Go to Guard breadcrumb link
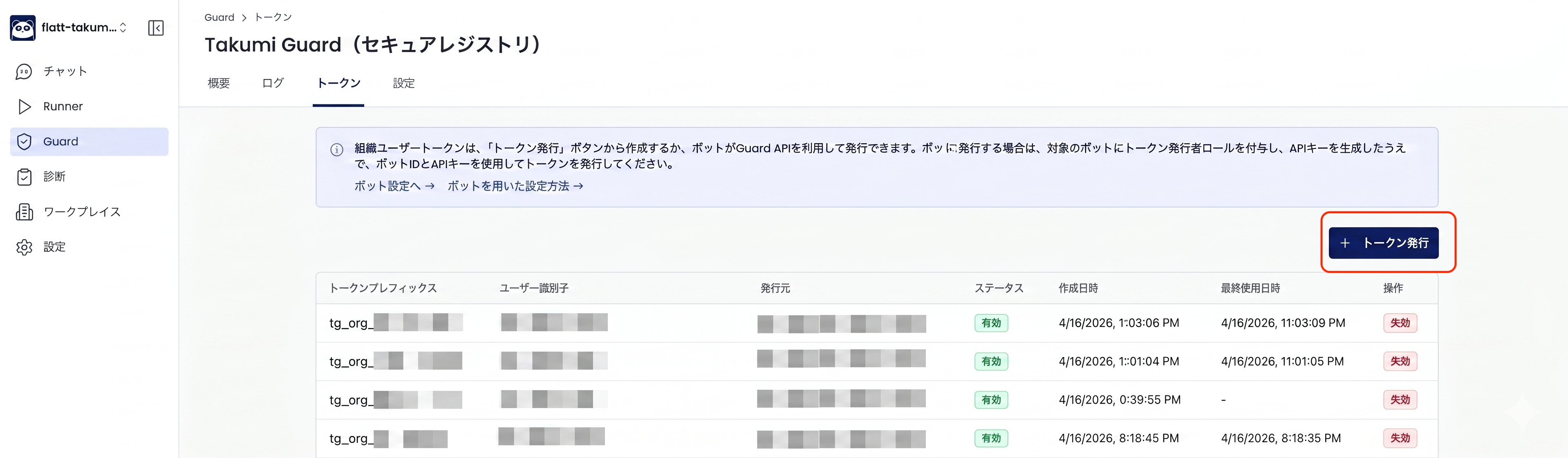 [219, 18]
